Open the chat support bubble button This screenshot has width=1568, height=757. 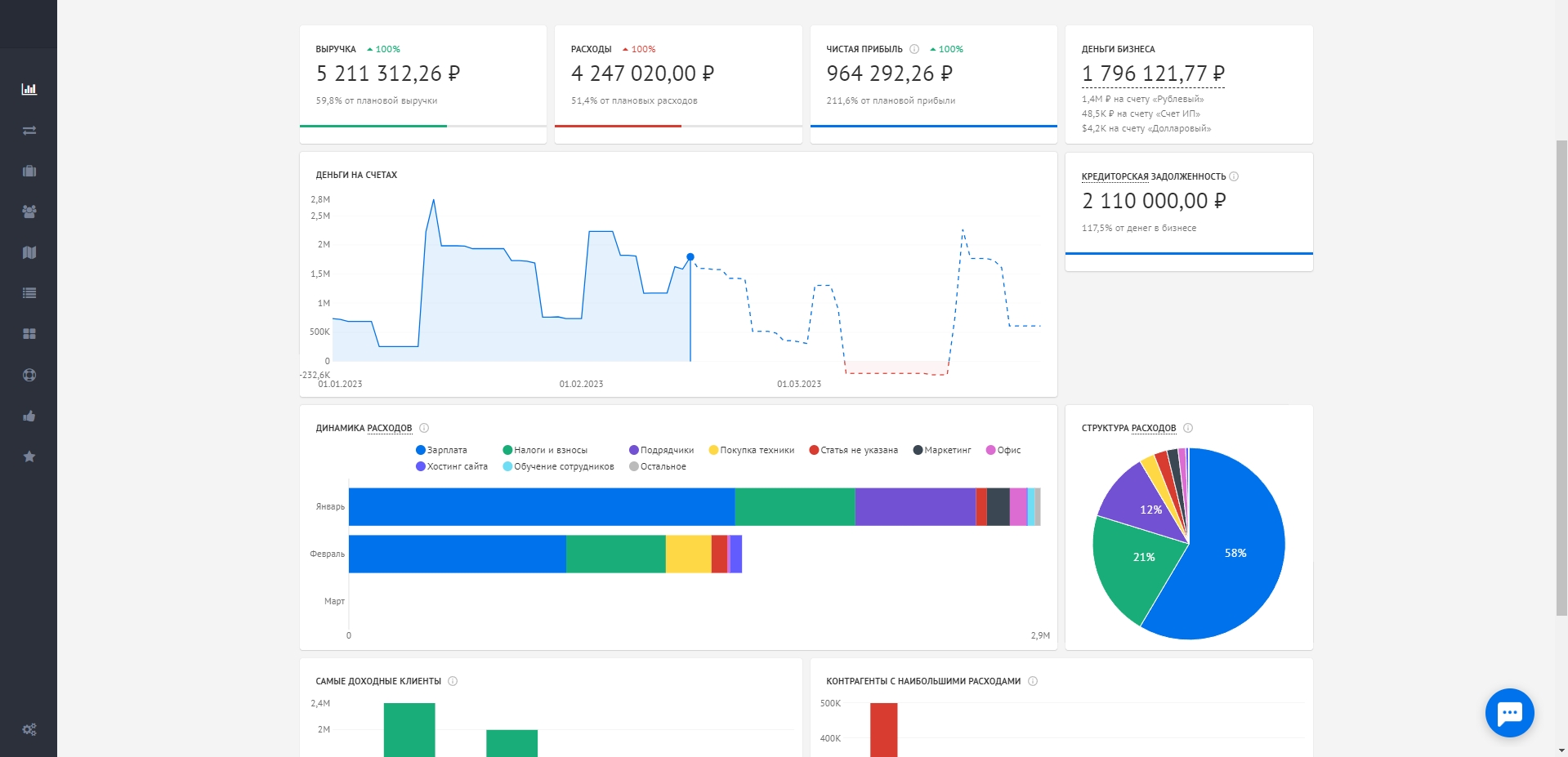coord(1509,713)
